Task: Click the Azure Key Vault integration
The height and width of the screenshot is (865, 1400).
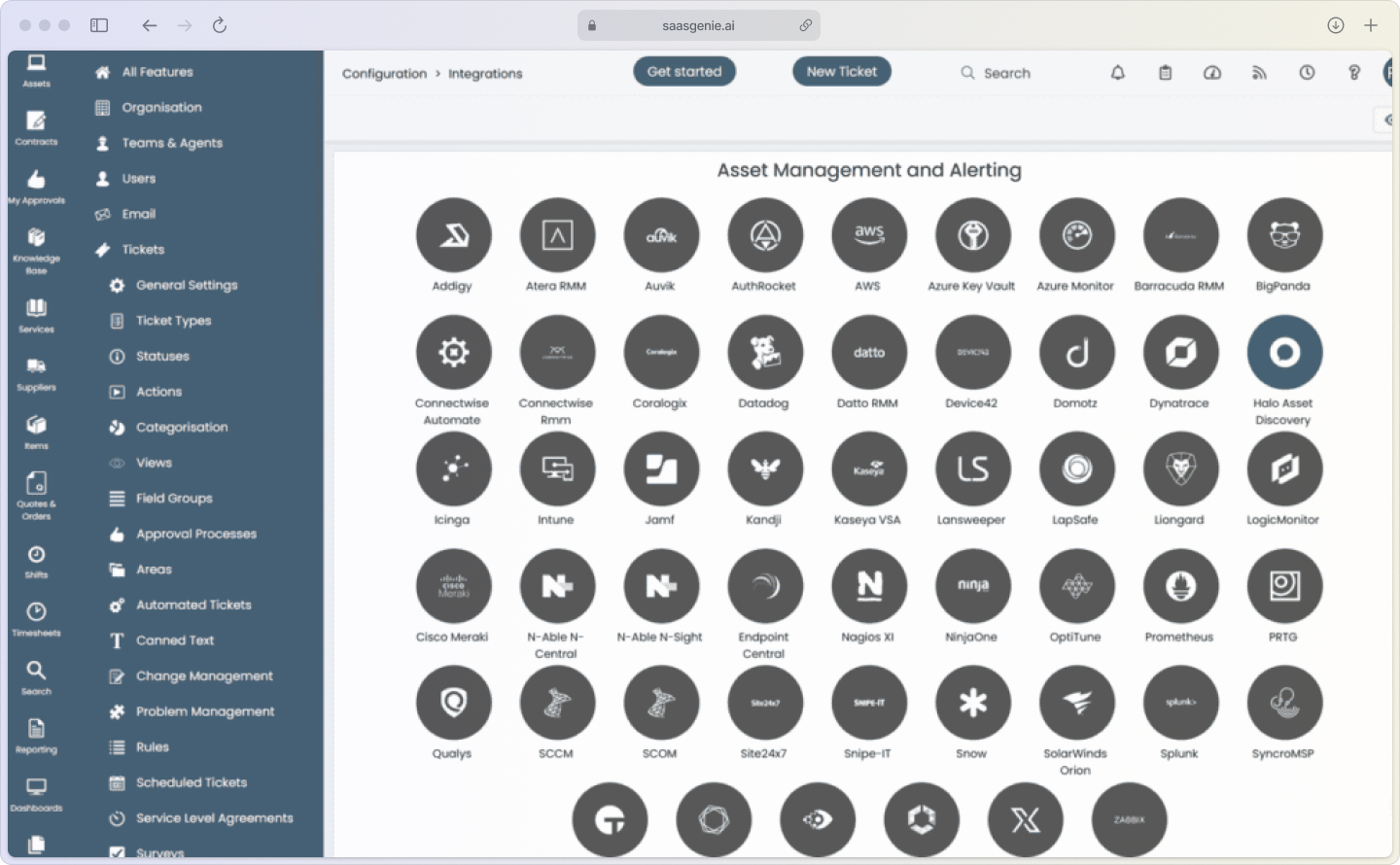Action: pos(972,235)
